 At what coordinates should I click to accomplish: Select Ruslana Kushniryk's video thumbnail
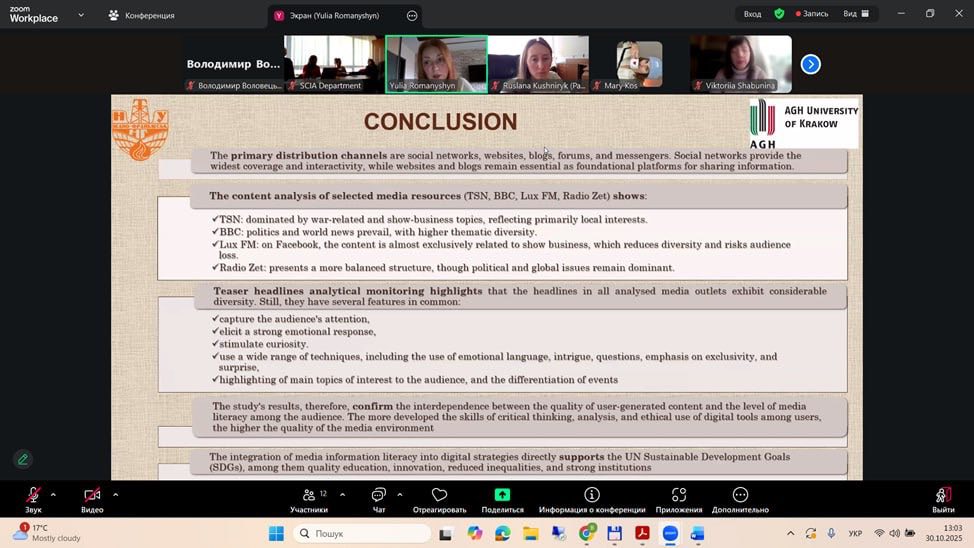(538, 64)
